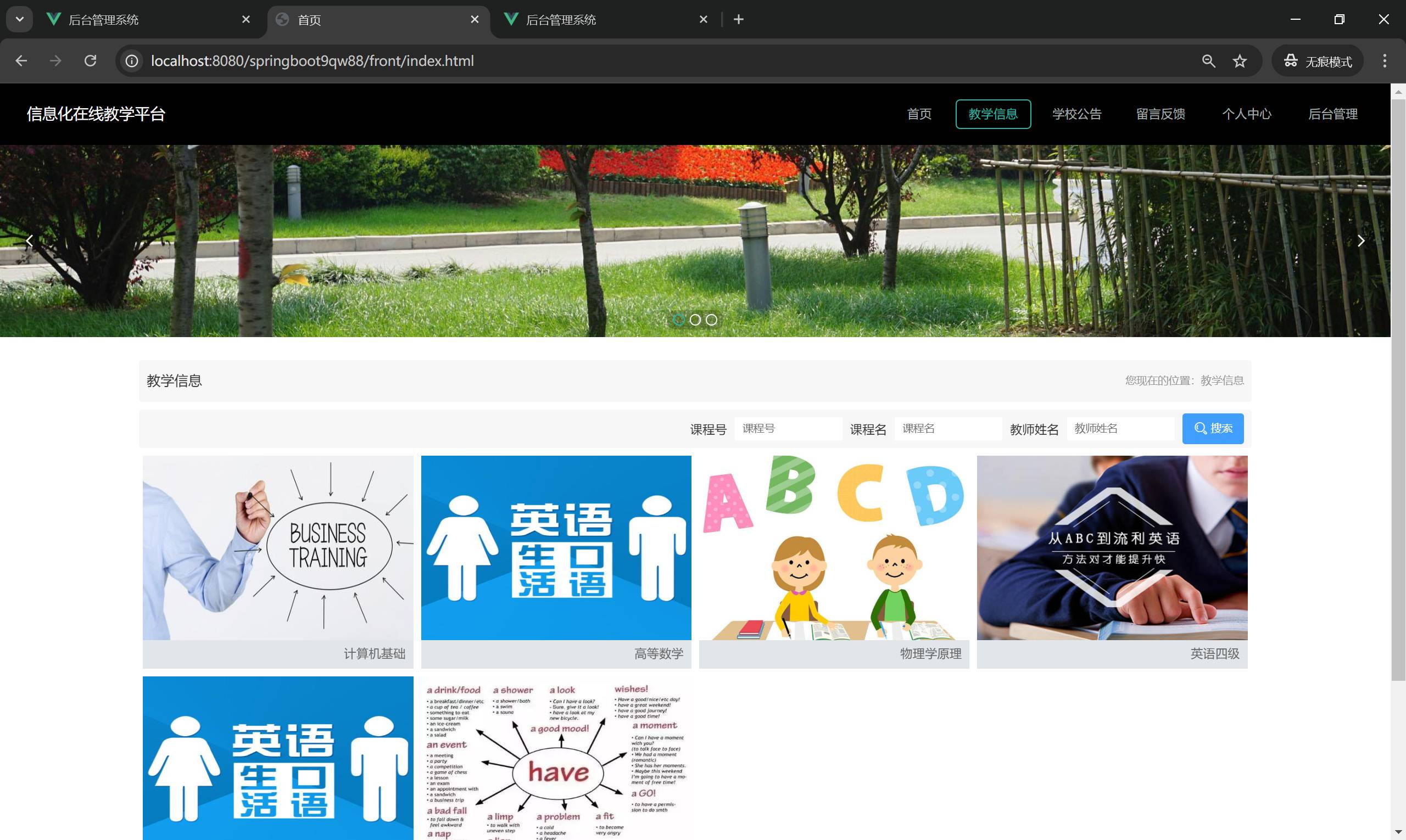This screenshot has width=1406, height=840.
Task: Click the 教师姓名 input field
Action: (x=1120, y=428)
